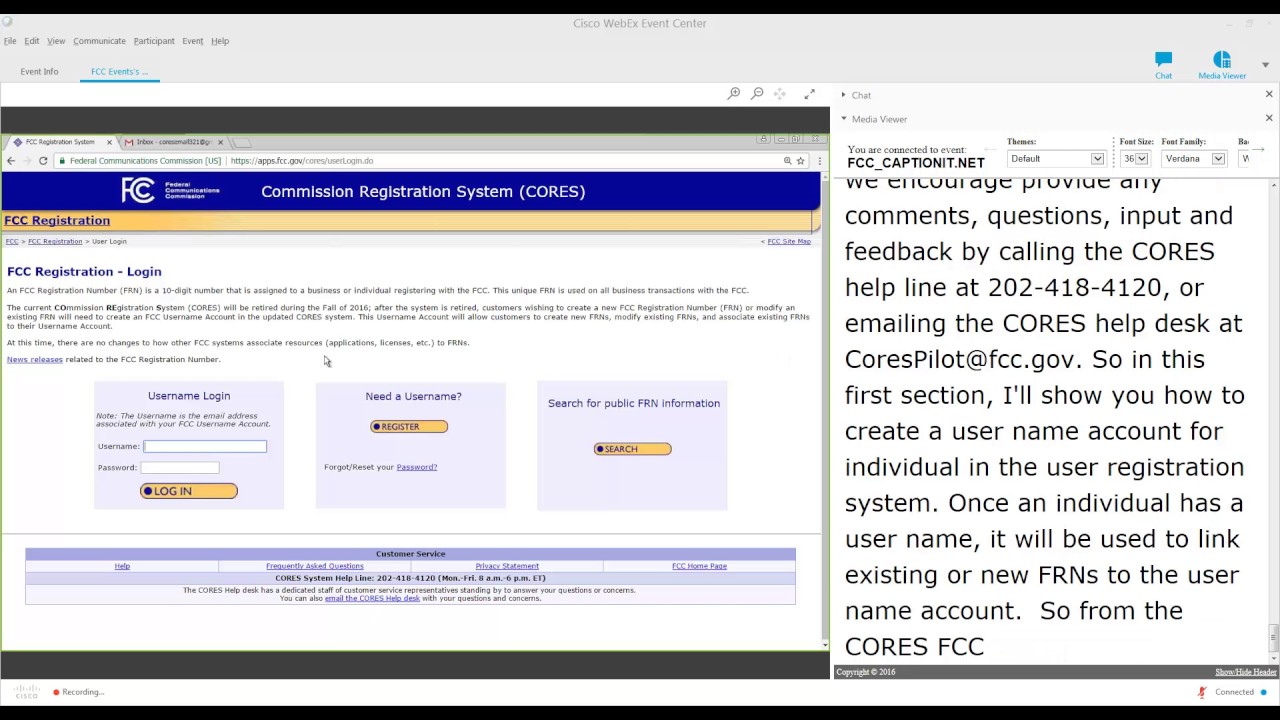The image size is (1280, 720).
Task: Click the email the CORES Help desk link
Action: 372,598
